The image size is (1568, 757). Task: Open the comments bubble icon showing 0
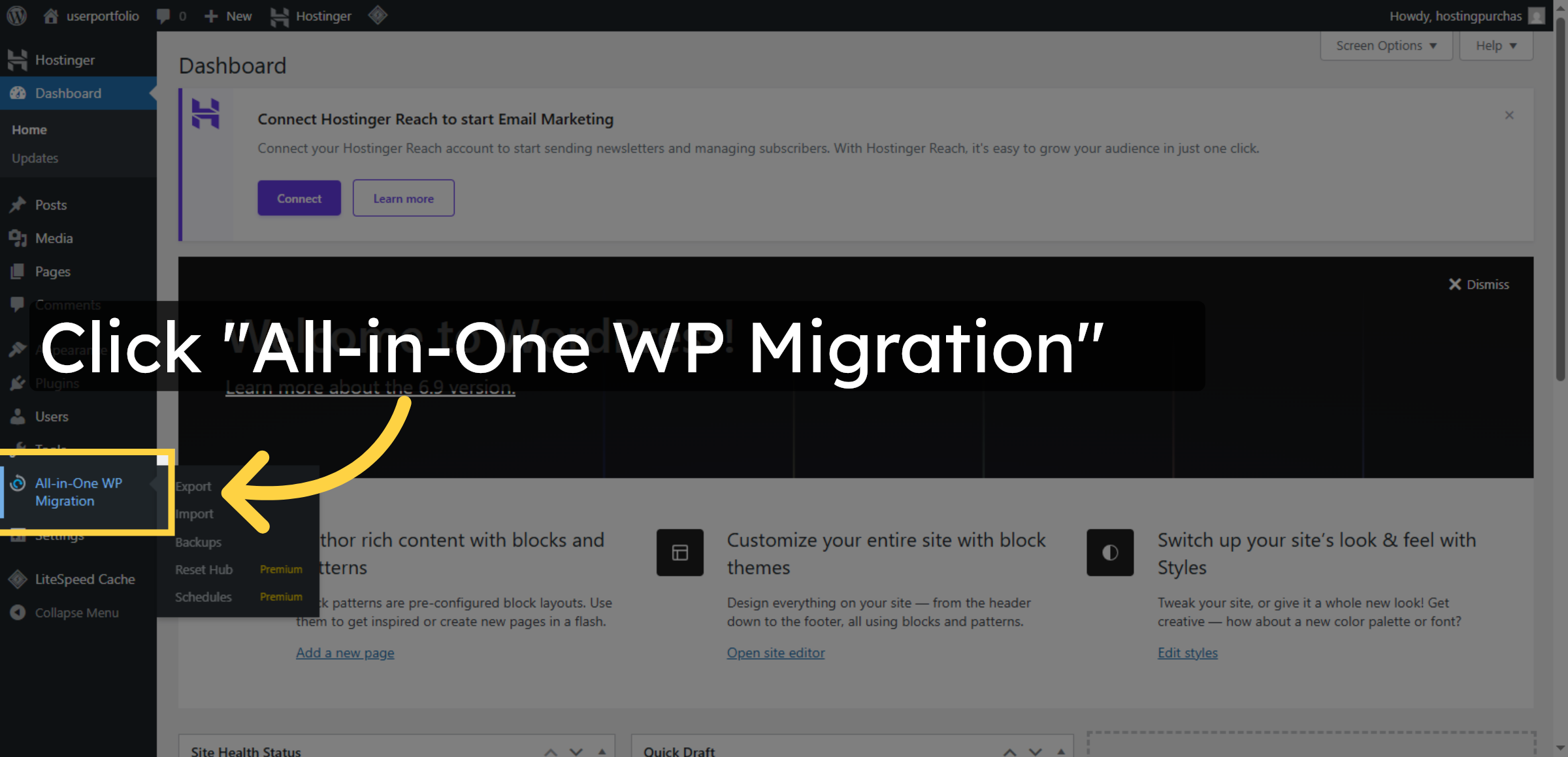coord(163,16)
